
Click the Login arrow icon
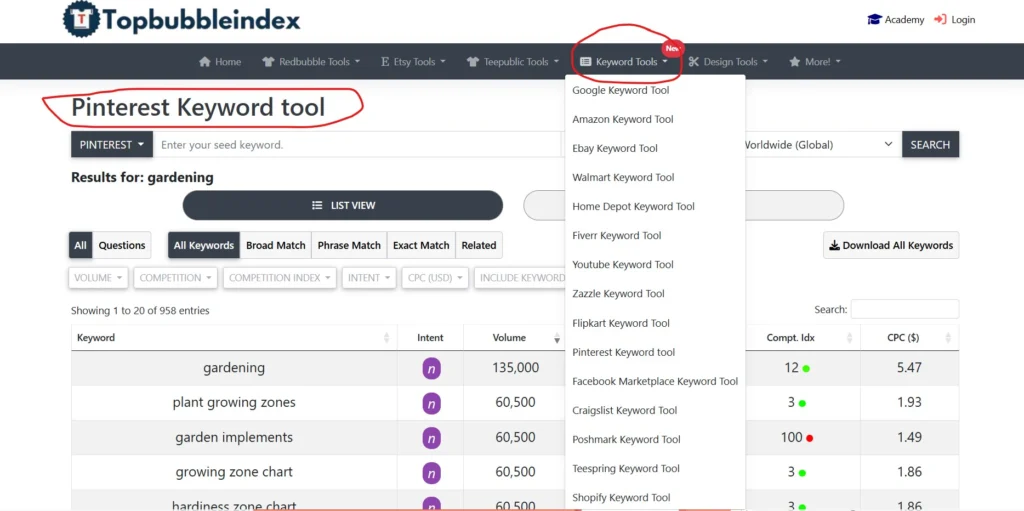coord(940,20)
